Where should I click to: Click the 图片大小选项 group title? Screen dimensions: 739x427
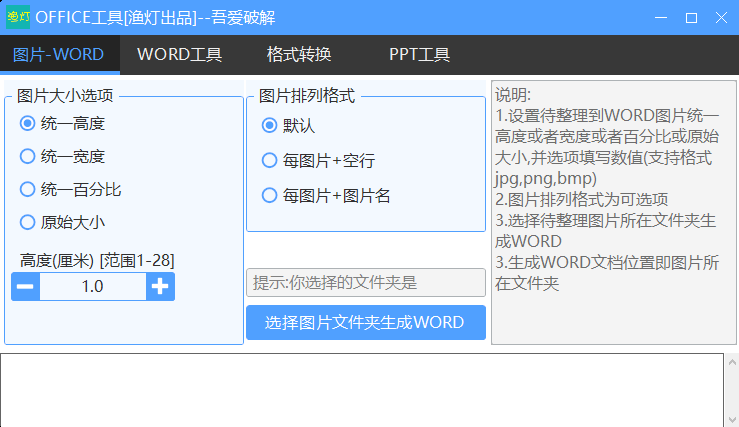[65, 96]
